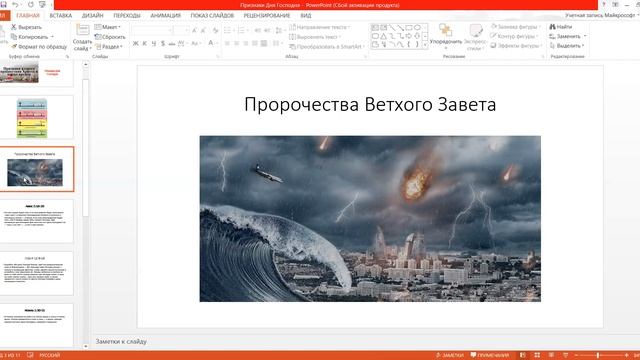Open the font size combo box
This screenshot has height=360, width=640.
(x=181, y=30)
